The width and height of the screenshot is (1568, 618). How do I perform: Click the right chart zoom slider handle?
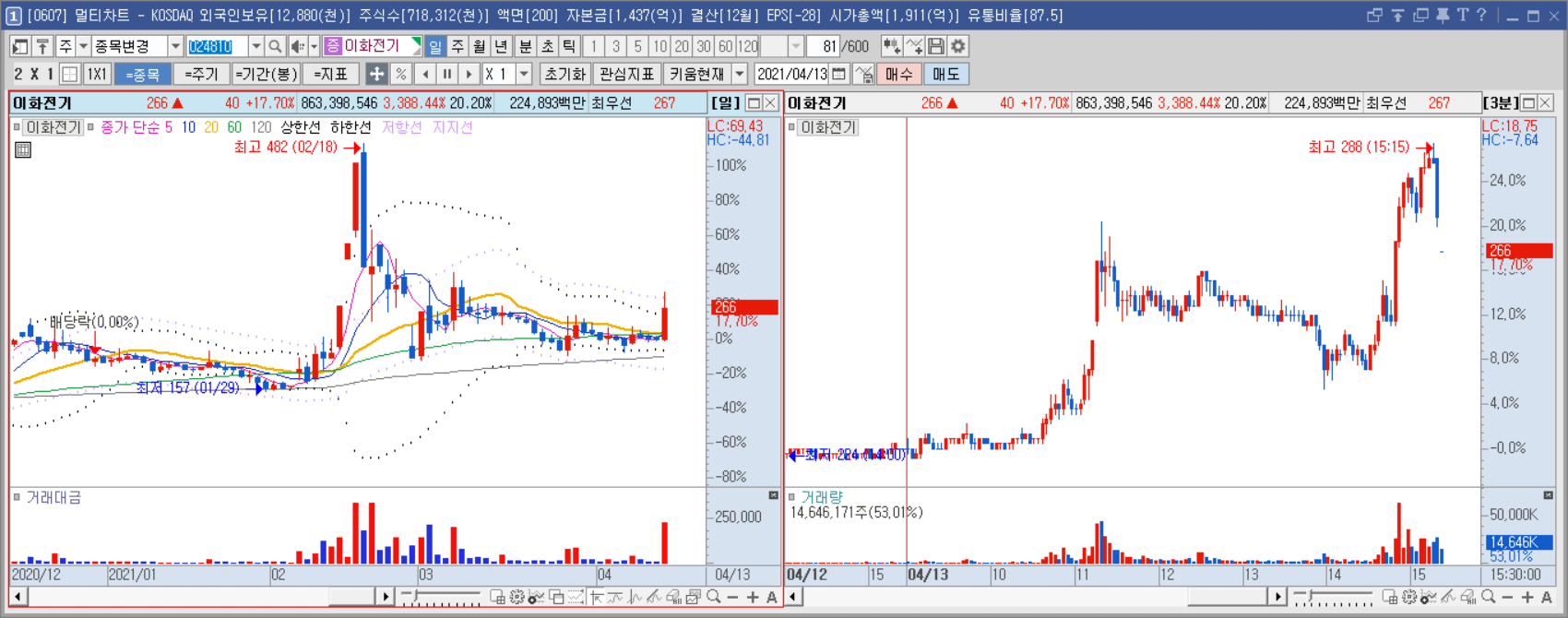(1310, 596)
